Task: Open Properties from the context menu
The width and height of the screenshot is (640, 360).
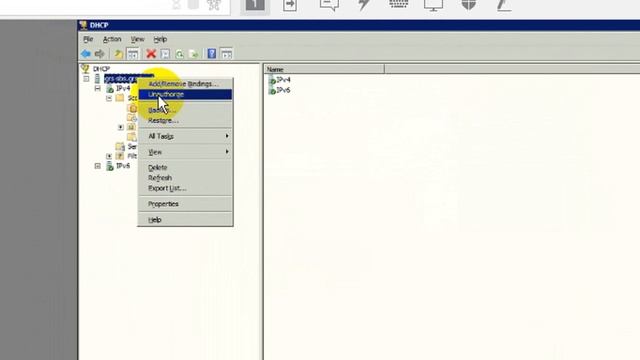Action: 185,204
